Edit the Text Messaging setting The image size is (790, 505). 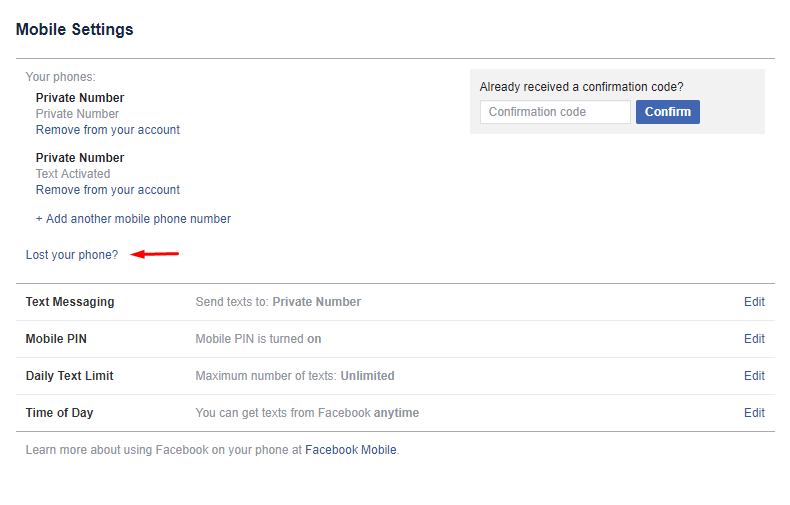coord(754,302)
